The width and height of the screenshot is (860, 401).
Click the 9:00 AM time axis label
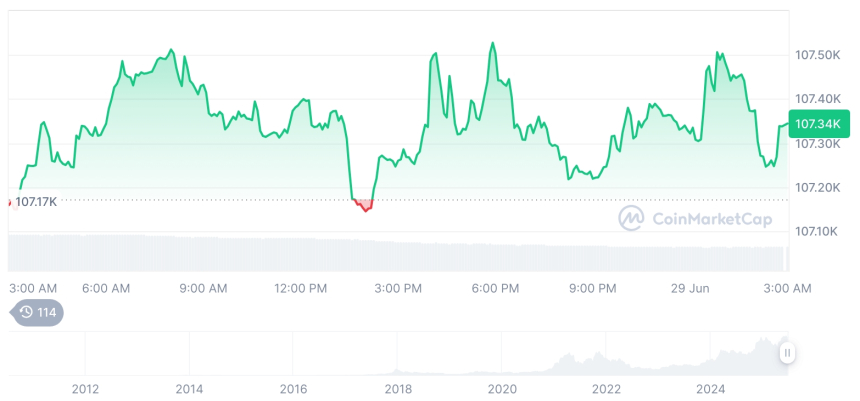(x=203, y=289)
